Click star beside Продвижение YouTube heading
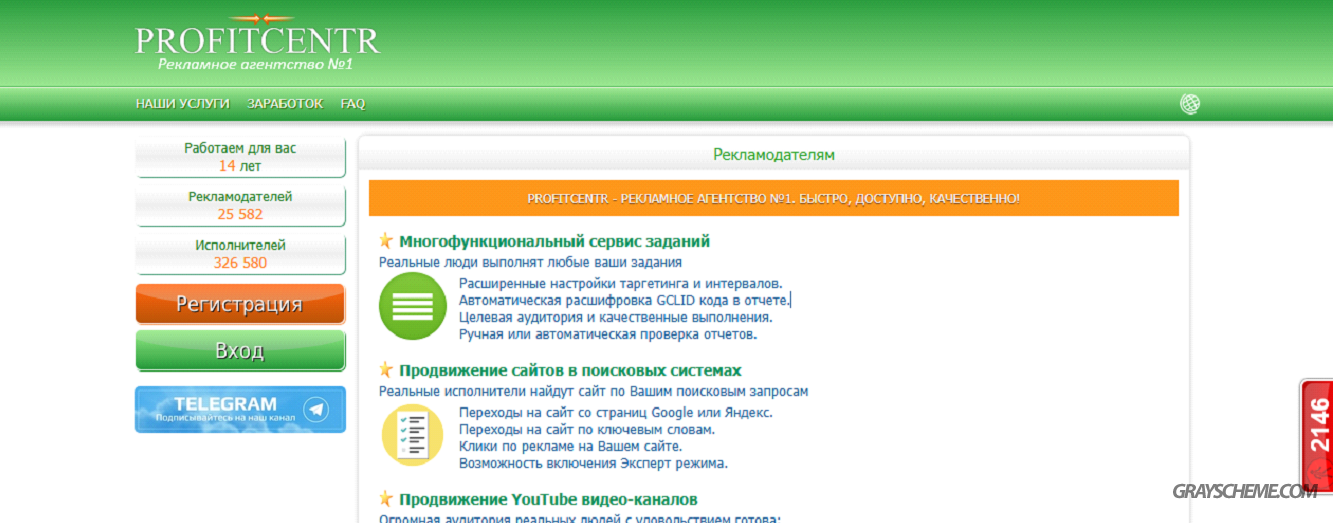The image size is (1333, 523). click(386, 499)
